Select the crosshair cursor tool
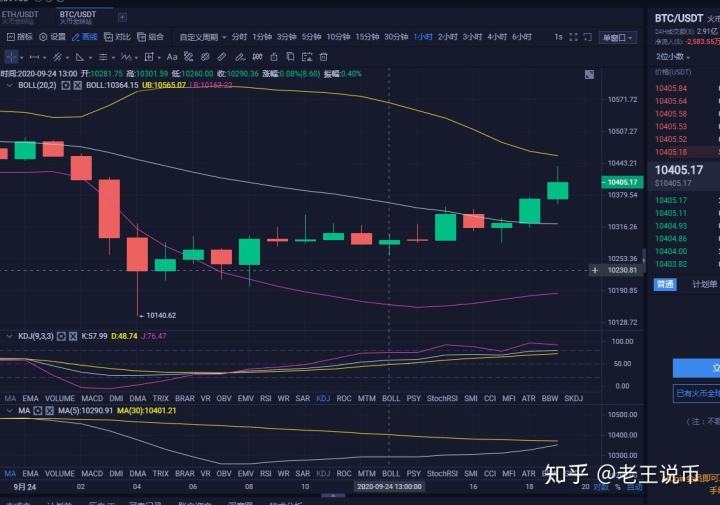The image size is (720, 505). 11,57
